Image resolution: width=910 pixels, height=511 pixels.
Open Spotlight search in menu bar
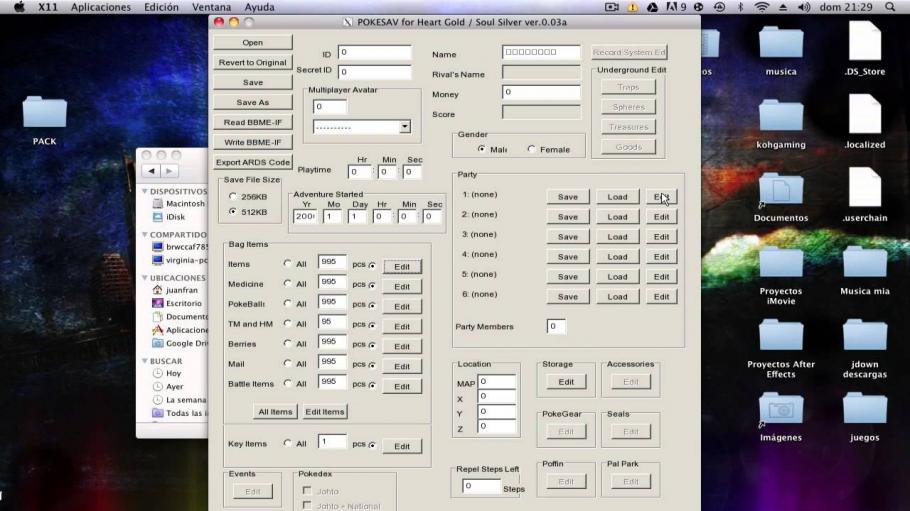click(890, 7)
